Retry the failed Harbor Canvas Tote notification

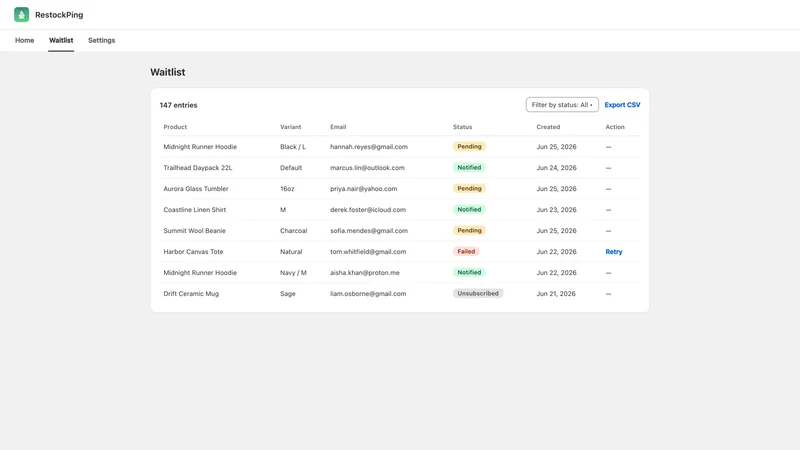[614, 252]
